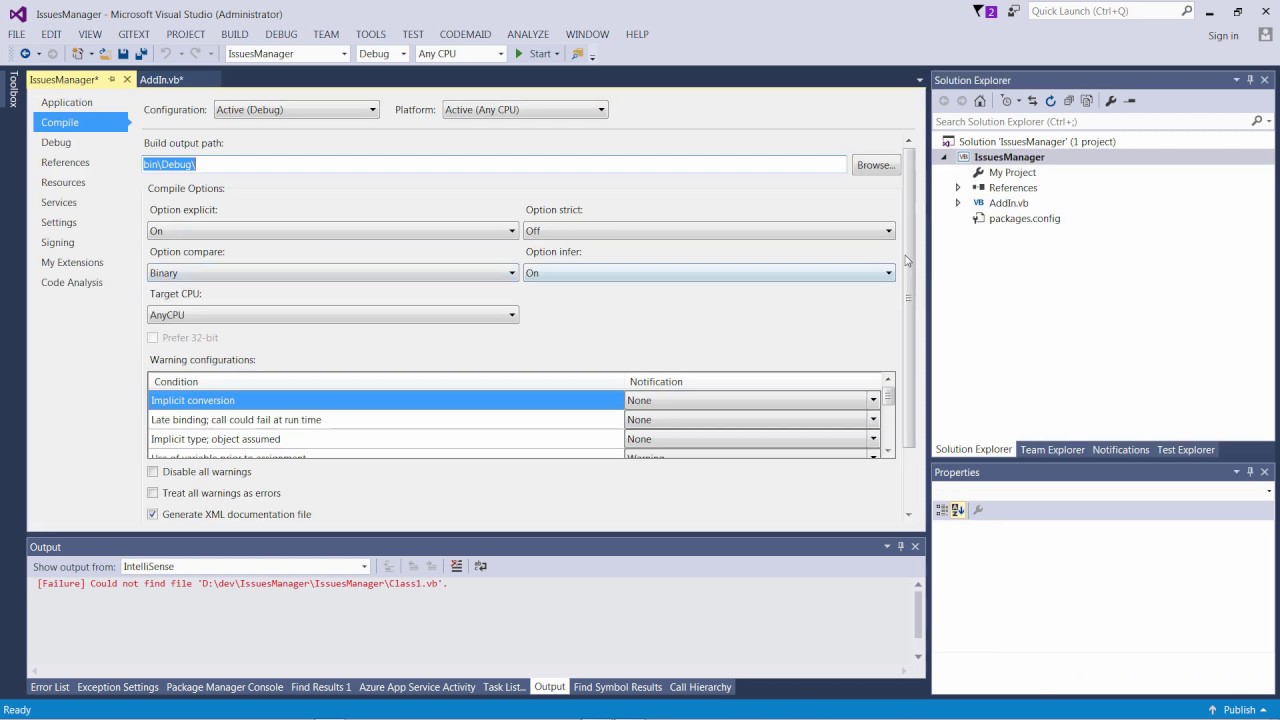Viewport: 1280px width, 720px height.
Task: Click the account avatar icon near Sign in
Action: point(1265,35)
